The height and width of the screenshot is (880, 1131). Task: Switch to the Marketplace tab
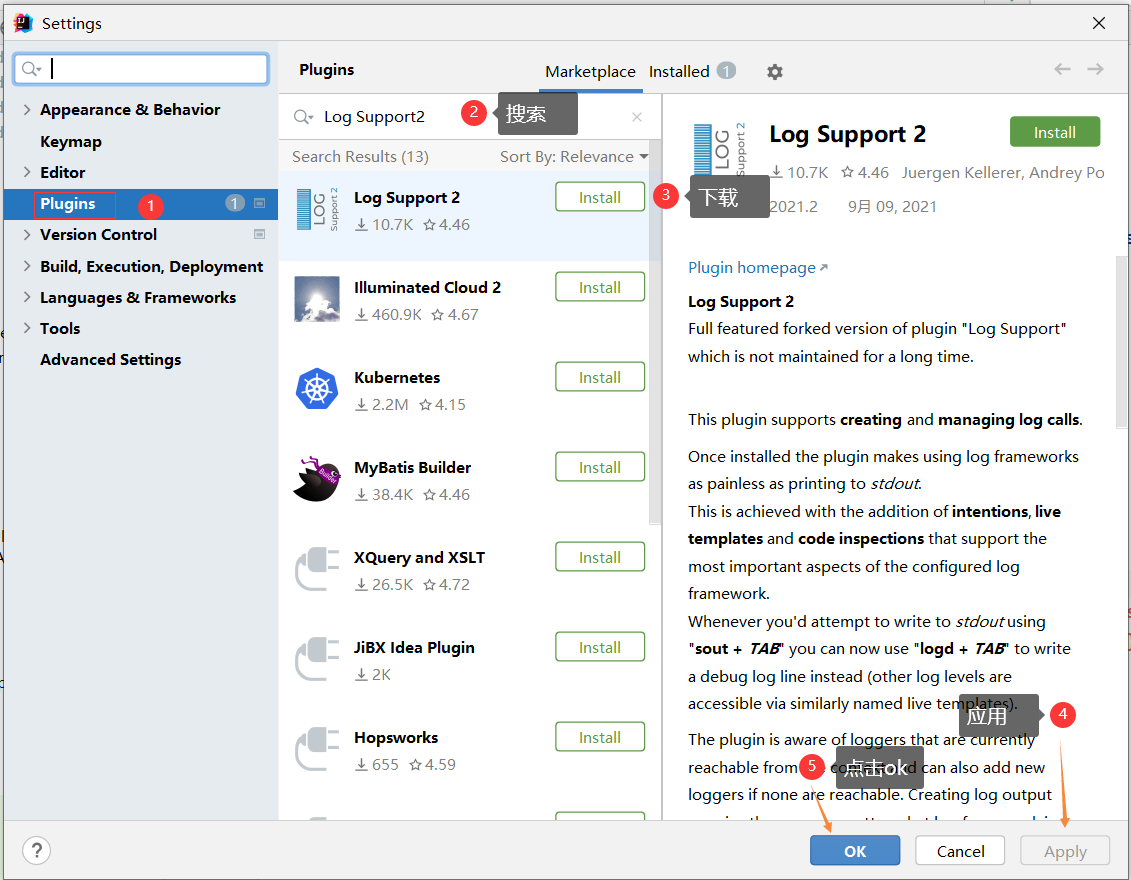(590, 71)
